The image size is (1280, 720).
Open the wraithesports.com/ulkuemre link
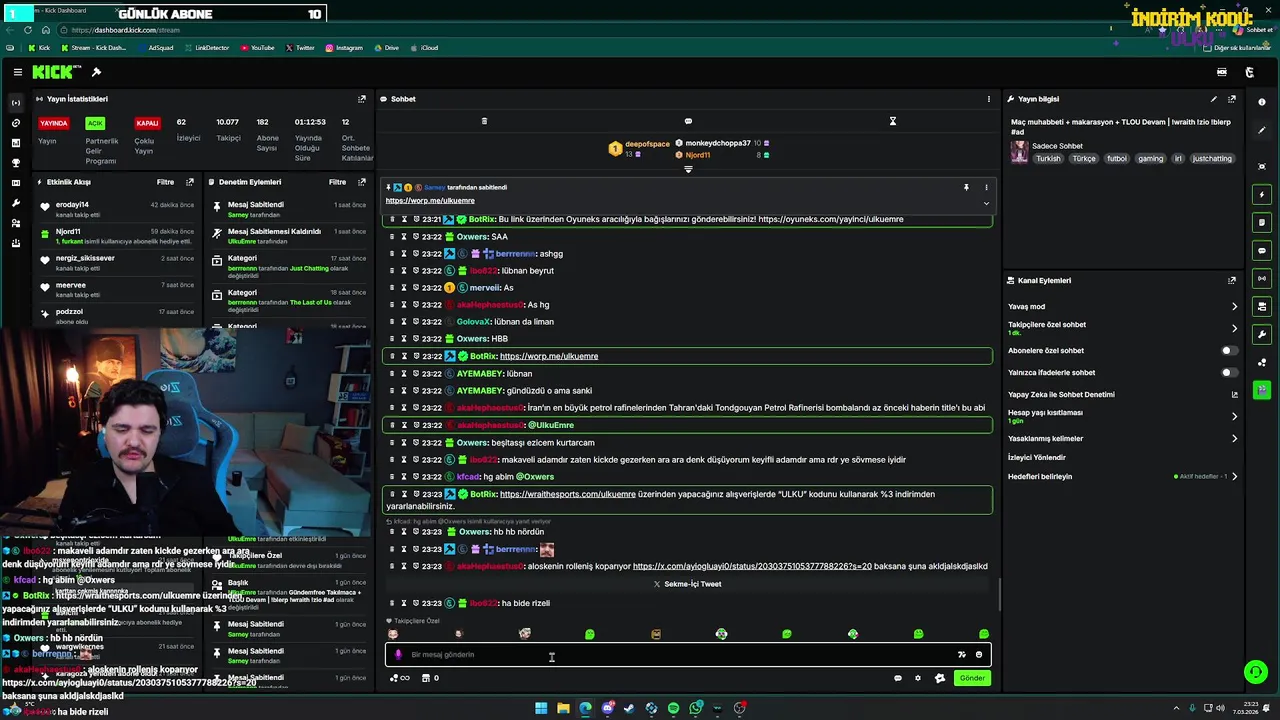point(567,494)
